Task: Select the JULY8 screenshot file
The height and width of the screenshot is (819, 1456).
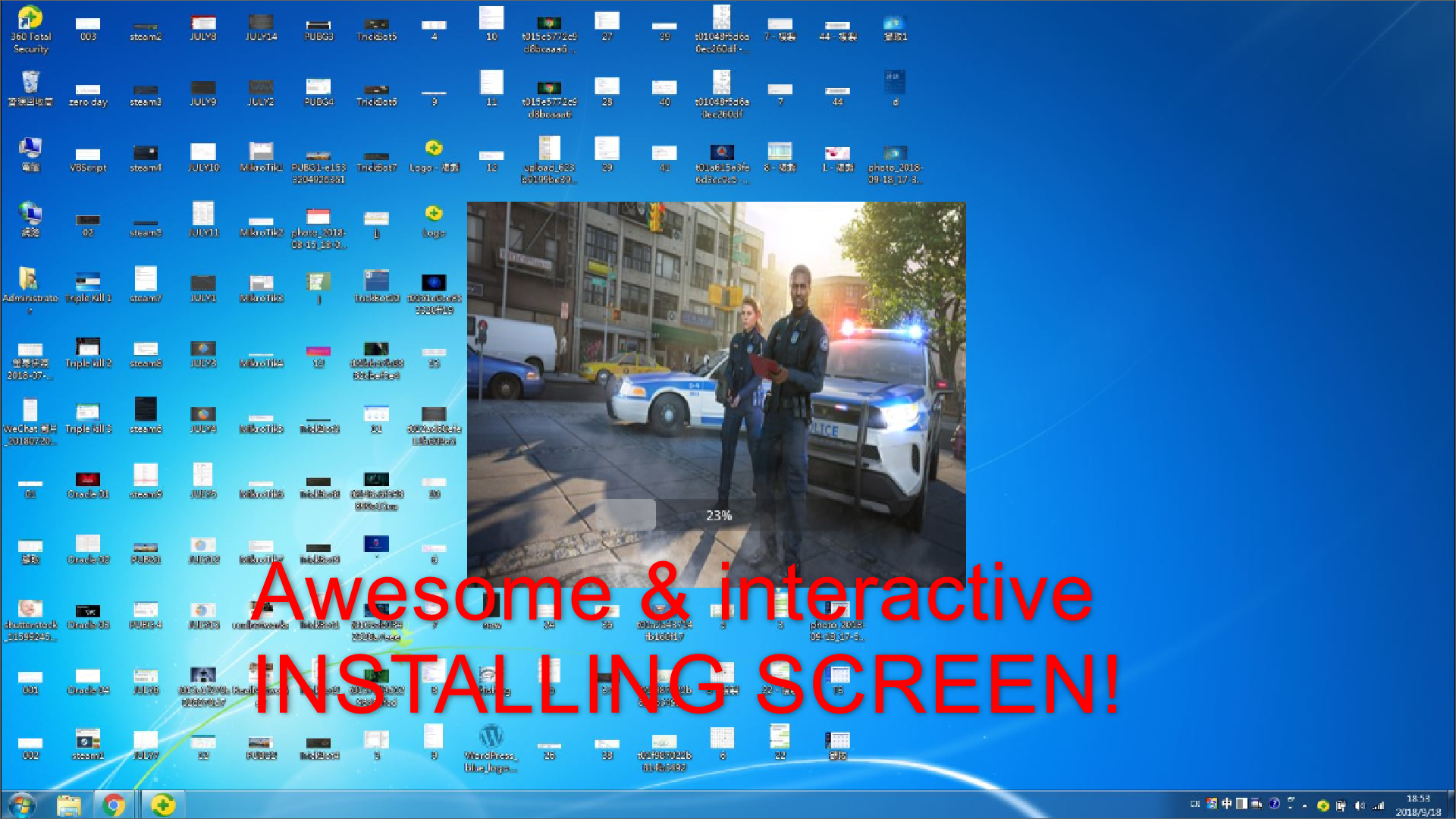Action: tap(203, 29)
